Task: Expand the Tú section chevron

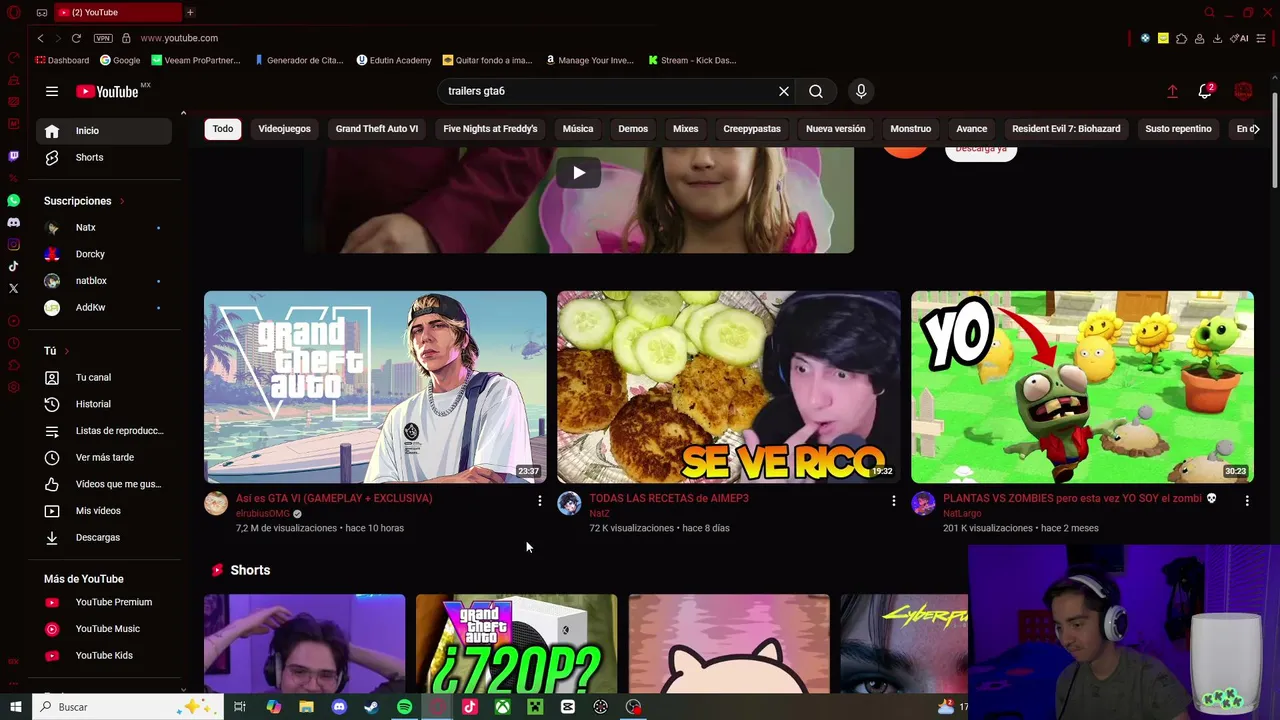Action: [67, 351]
